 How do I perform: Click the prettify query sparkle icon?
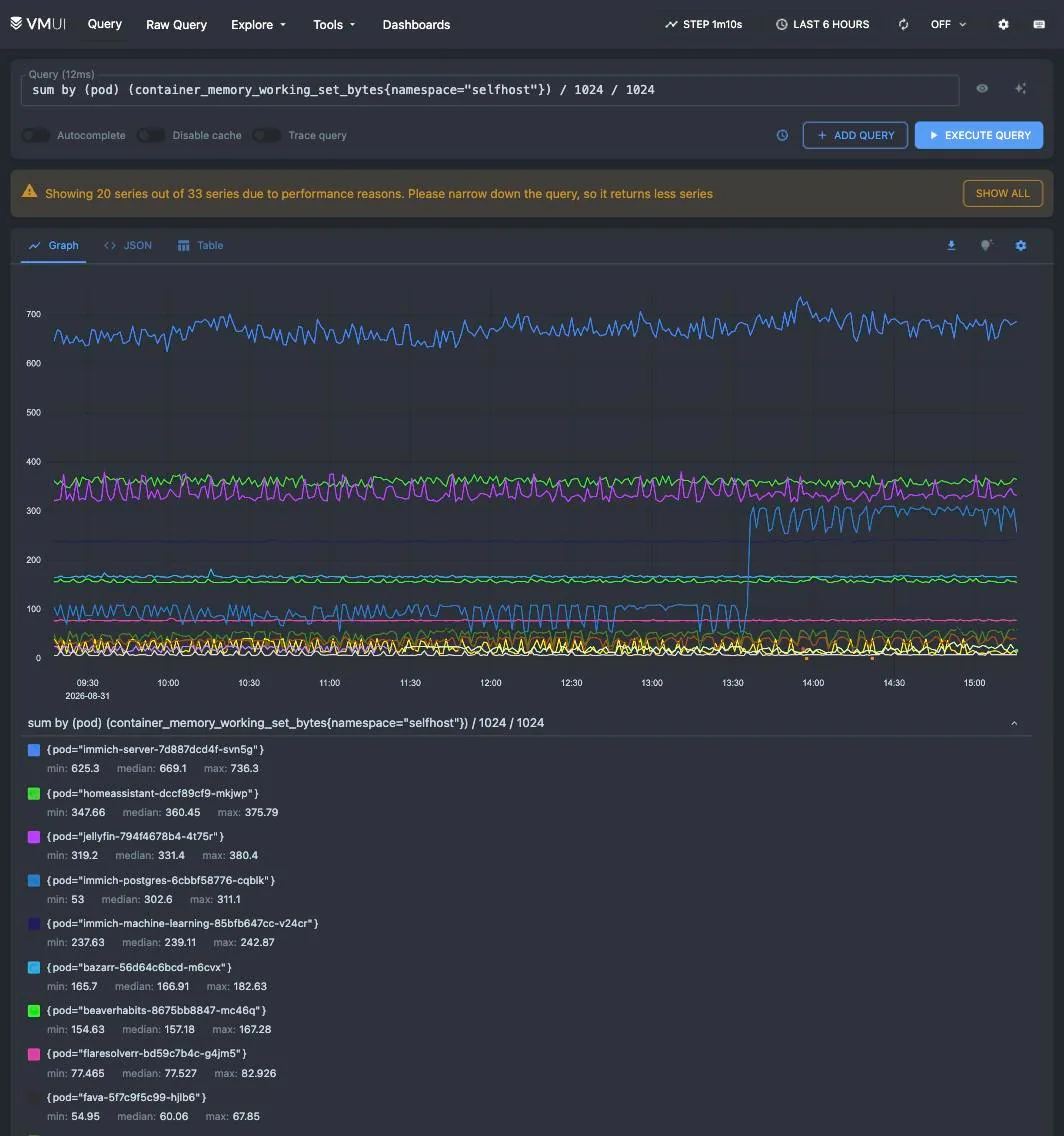tap(1021, 88)
